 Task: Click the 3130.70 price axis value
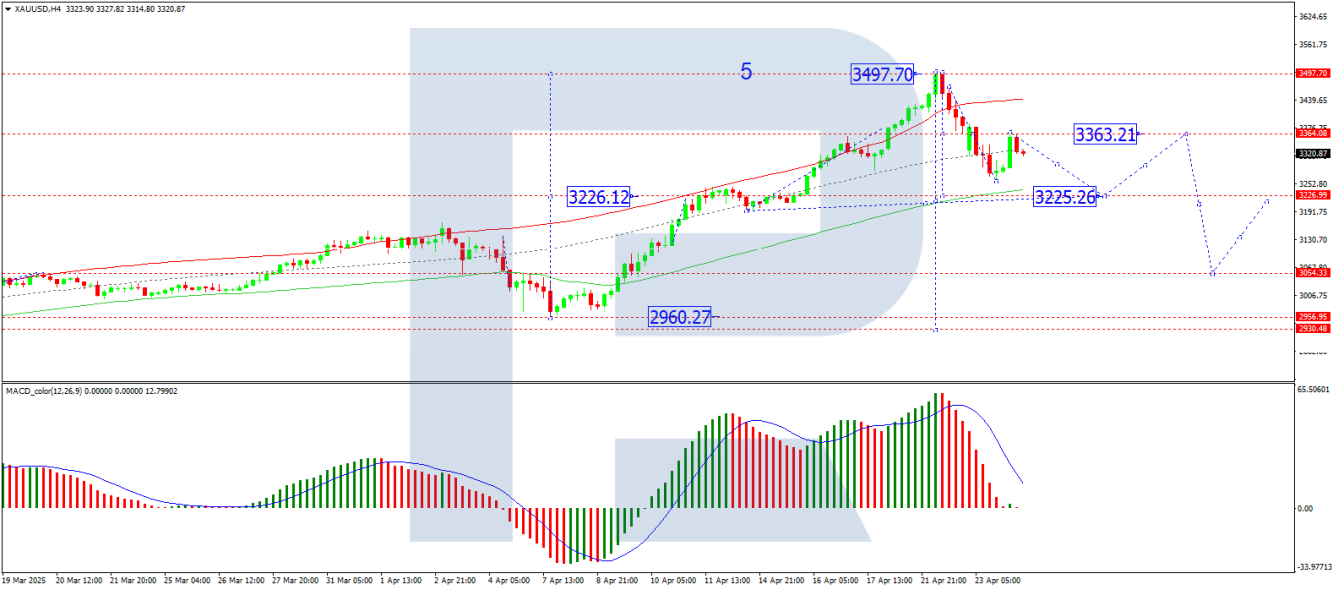1312,240
